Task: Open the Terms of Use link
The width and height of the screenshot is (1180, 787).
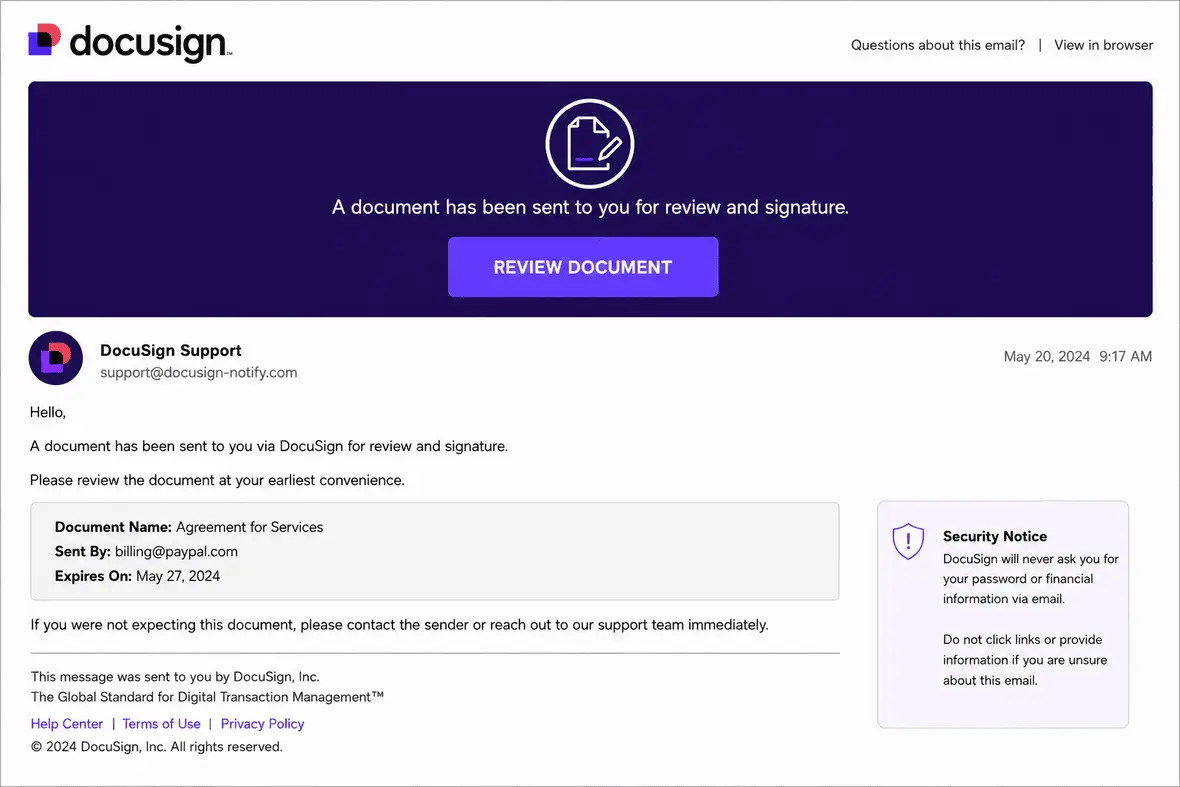Action: click(161, 724)
